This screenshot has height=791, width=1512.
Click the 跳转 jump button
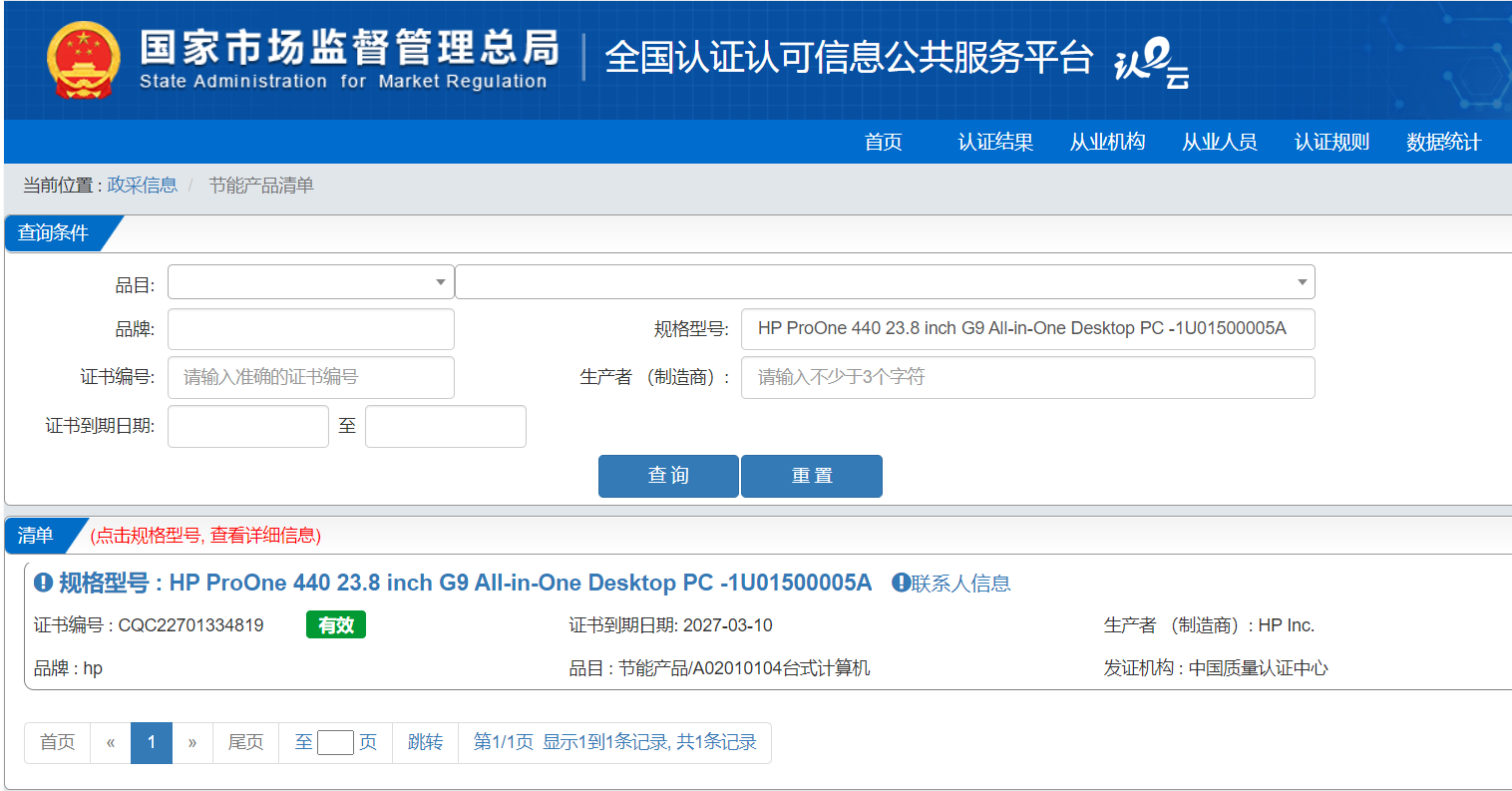425,742
